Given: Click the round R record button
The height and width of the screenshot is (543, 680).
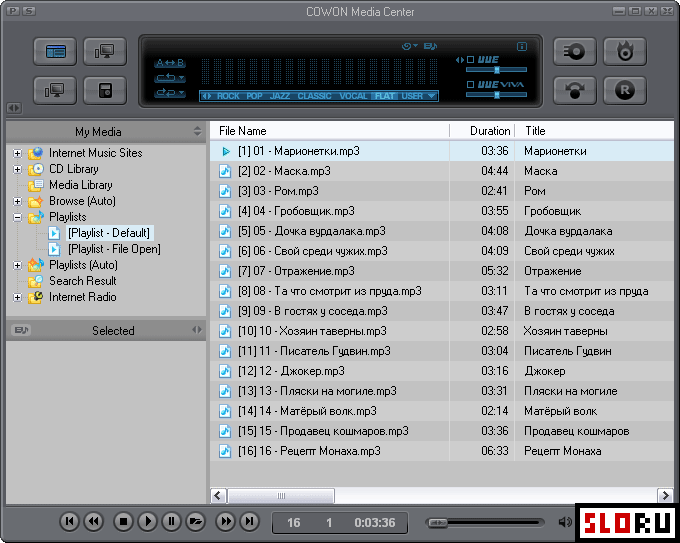Looking at the screenshot, I should [x=624, y=91].
